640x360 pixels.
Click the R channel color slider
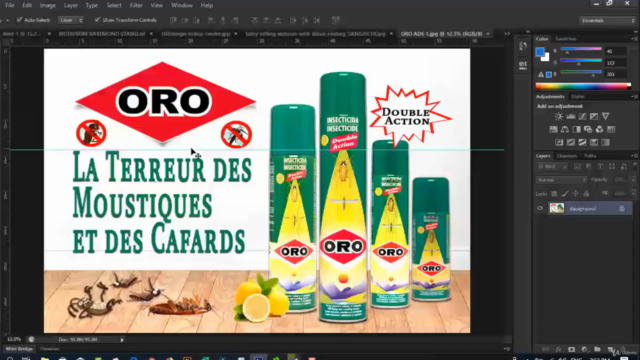coord(581,50)
